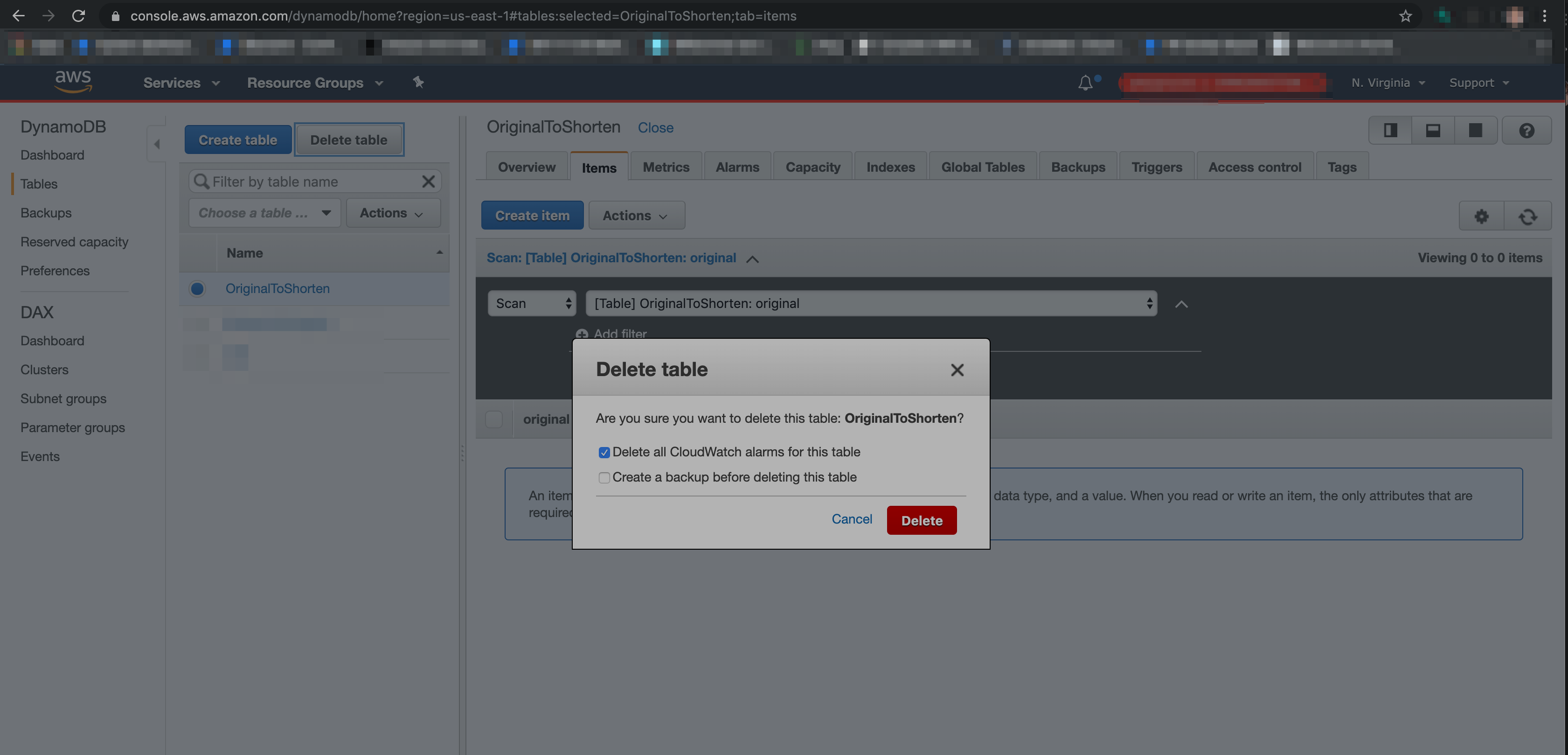Image resolution: width=1568 pixels, height=755 pixels.
Task: Open the Backups tab of the table
Action: (x=1077, y=166)
